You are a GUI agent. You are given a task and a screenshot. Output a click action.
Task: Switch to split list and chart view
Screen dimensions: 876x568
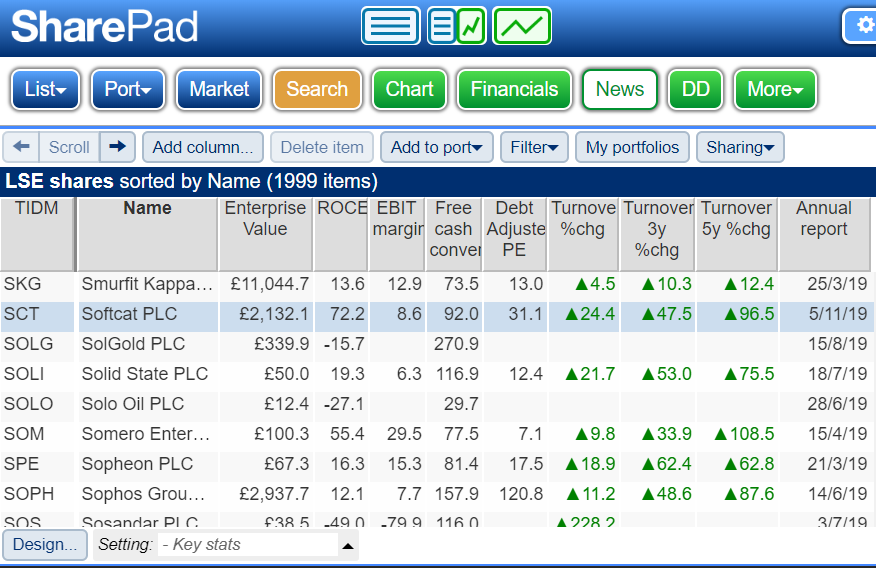(x=456, y=26)
